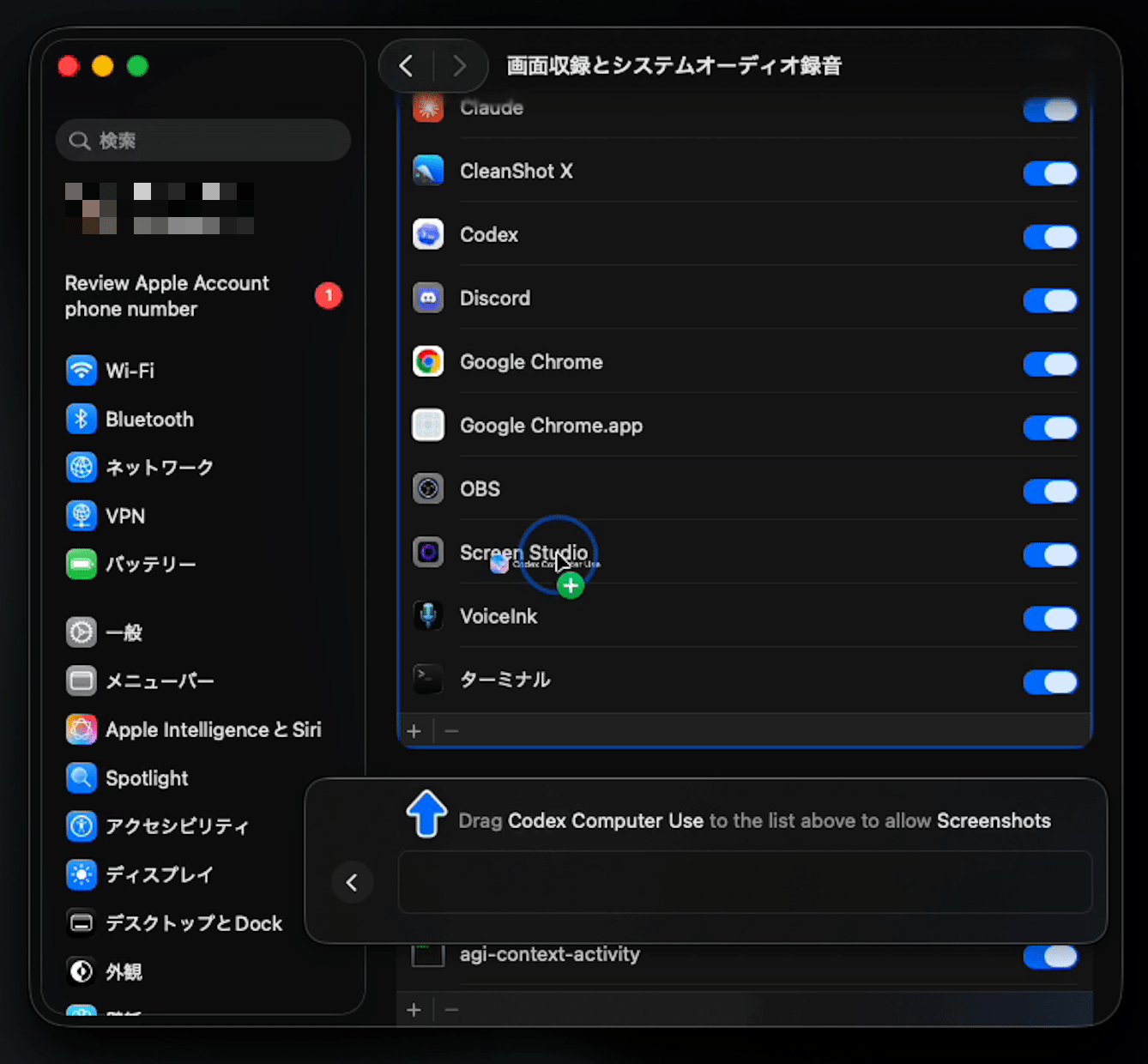1148x1064 pixels.
Task: Click the Google Chrome app icon
Action: (x=428, y=362)
